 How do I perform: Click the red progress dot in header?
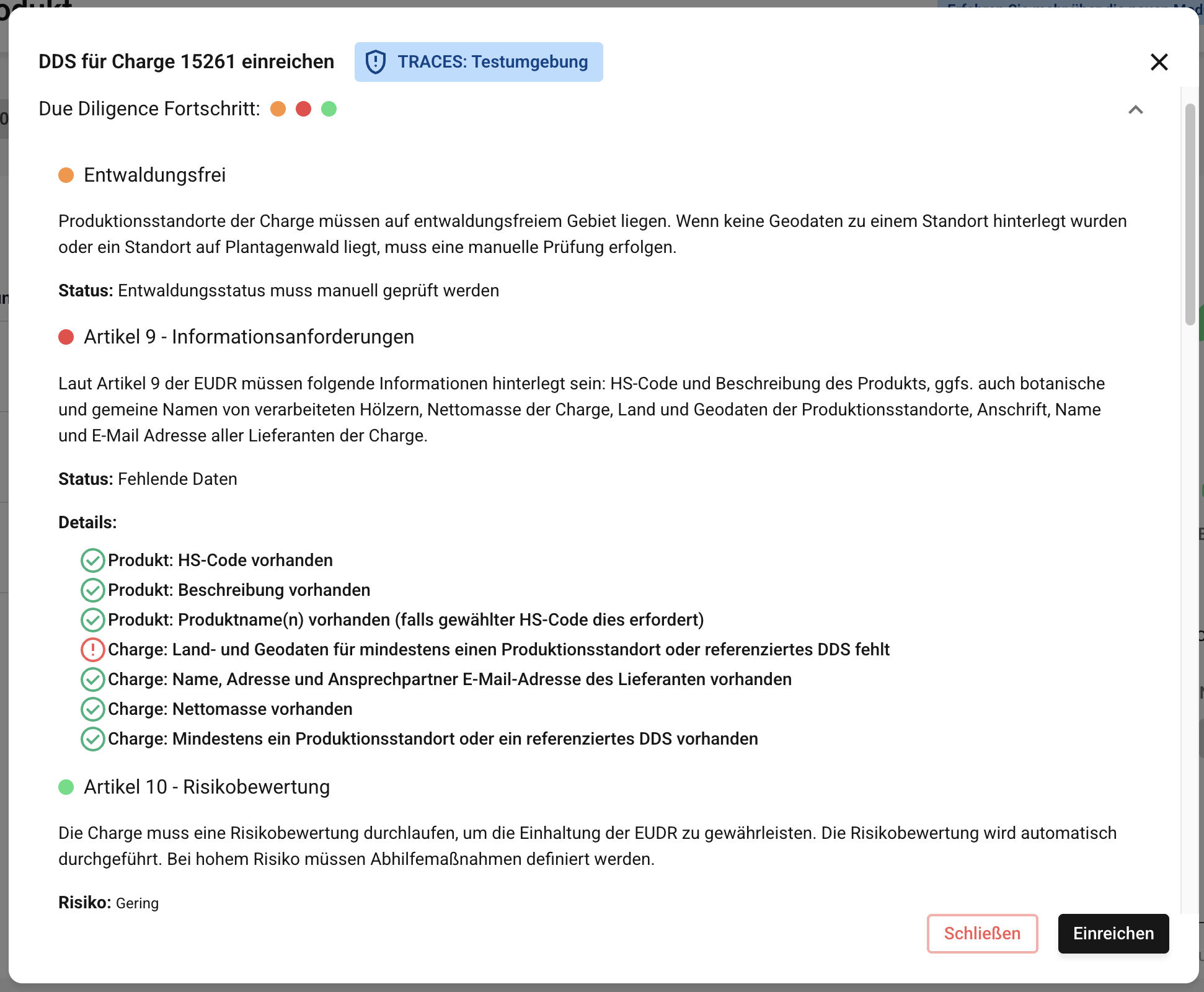tap(304, 109)
